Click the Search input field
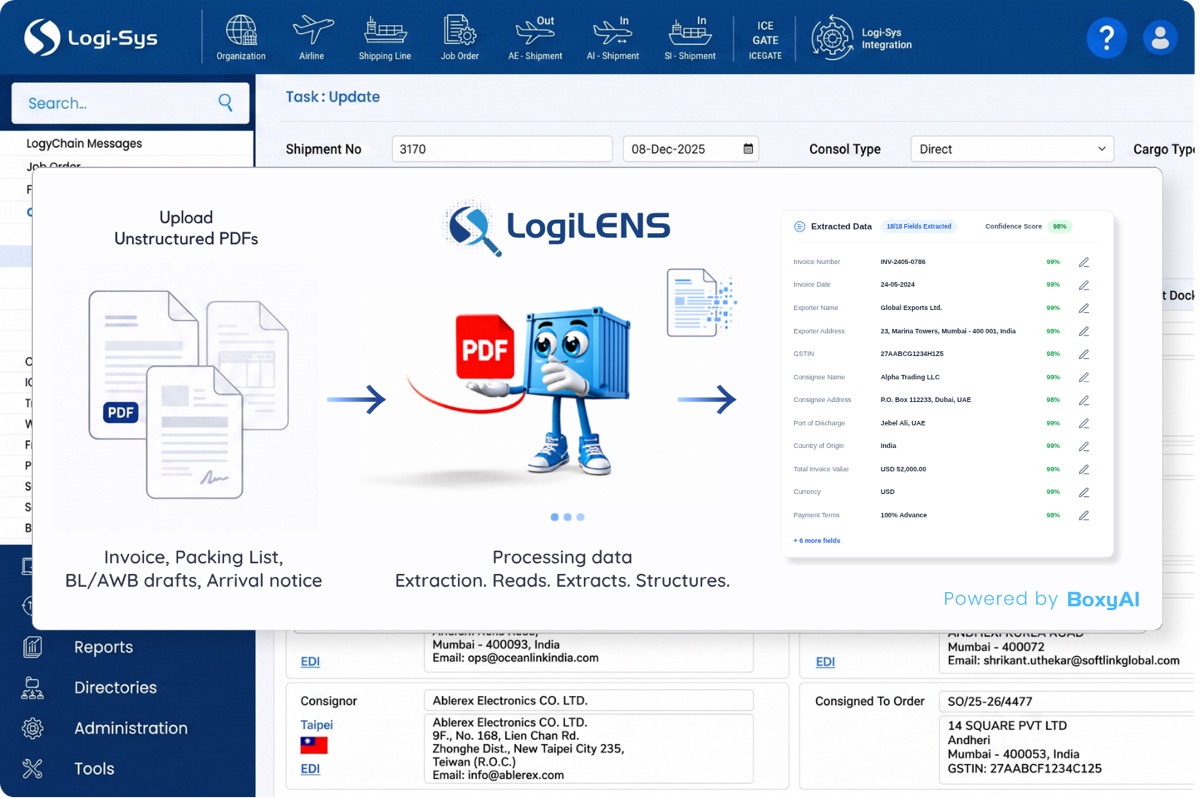Image resolution: width=1200 pixels, height=798 pixels. [130, 103]
